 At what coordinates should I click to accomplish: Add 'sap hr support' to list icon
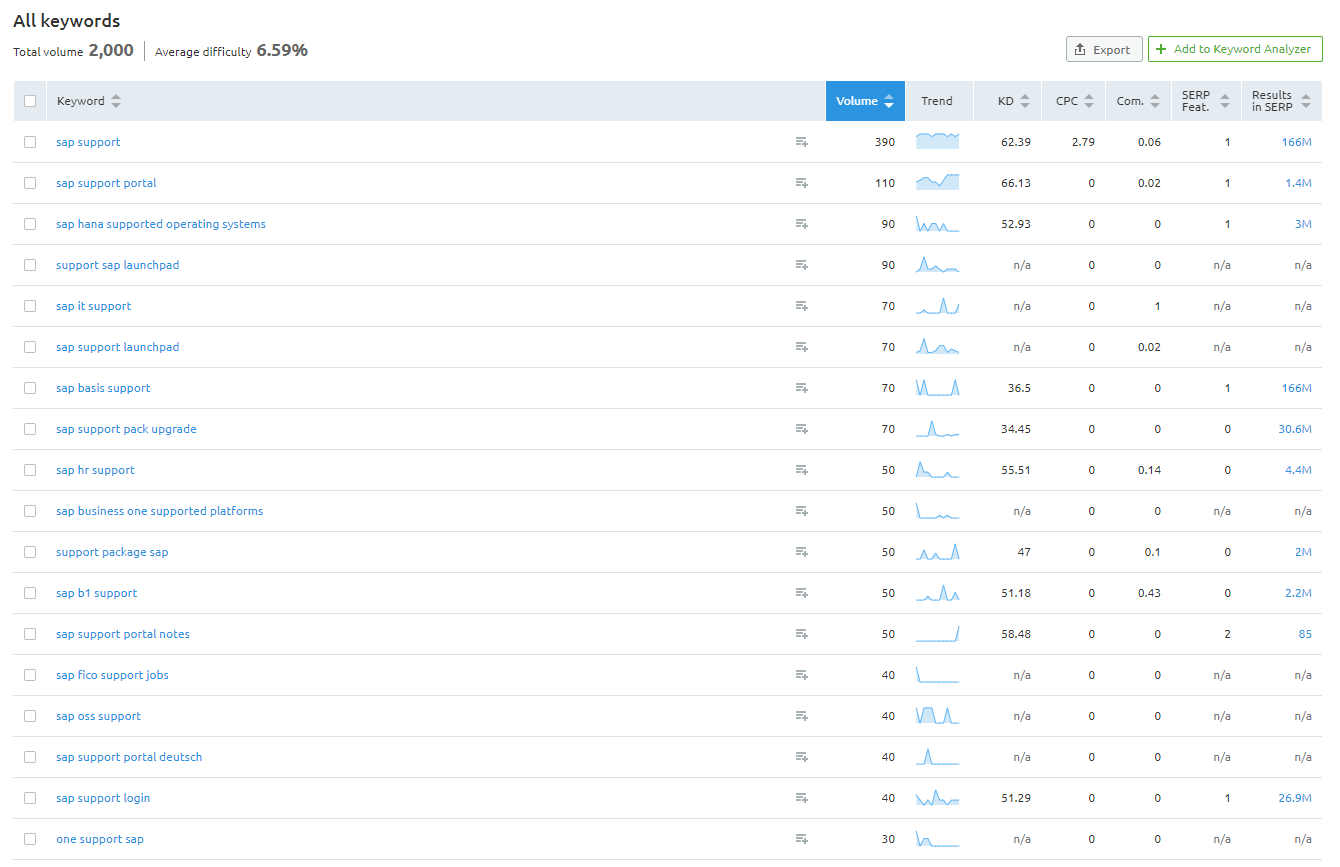[801, 470]
